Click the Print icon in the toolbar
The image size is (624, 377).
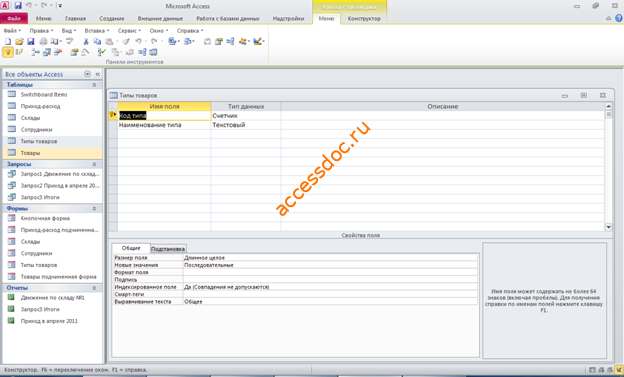tap(43, 41)
